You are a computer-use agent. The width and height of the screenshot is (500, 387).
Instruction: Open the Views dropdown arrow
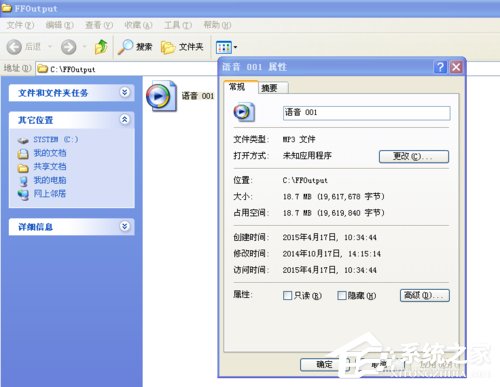pyautogui.click(x=235, y=47)
